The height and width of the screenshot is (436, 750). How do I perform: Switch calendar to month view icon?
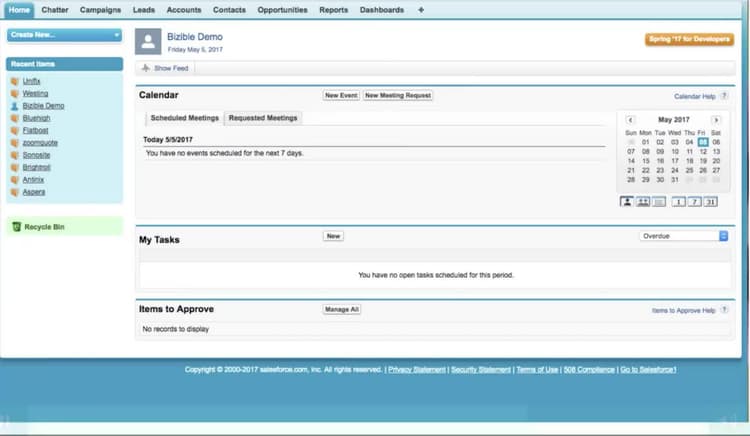coord(711,202)
